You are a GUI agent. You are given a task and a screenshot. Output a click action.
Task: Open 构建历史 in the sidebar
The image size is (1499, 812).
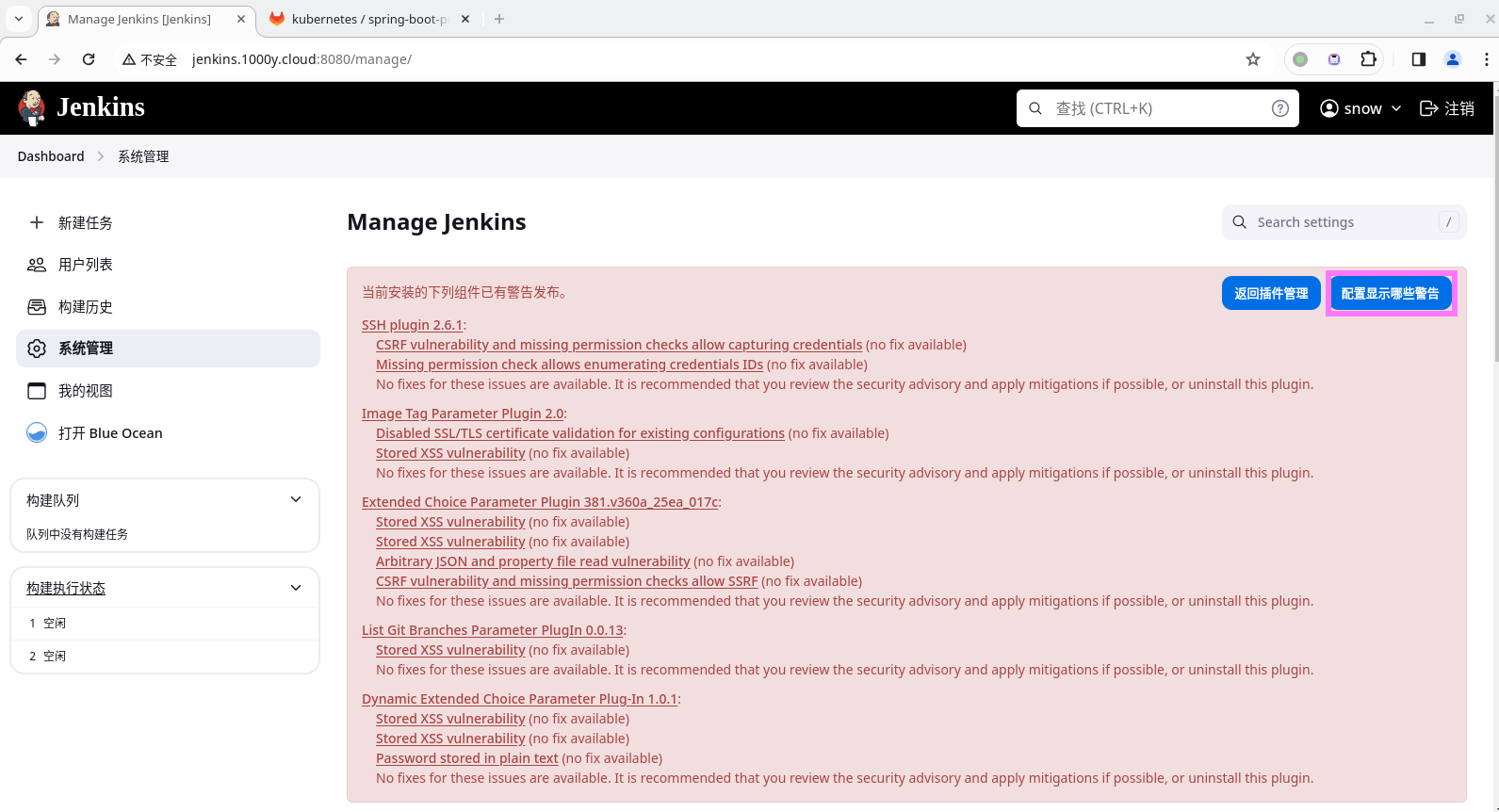click(168, 307)
